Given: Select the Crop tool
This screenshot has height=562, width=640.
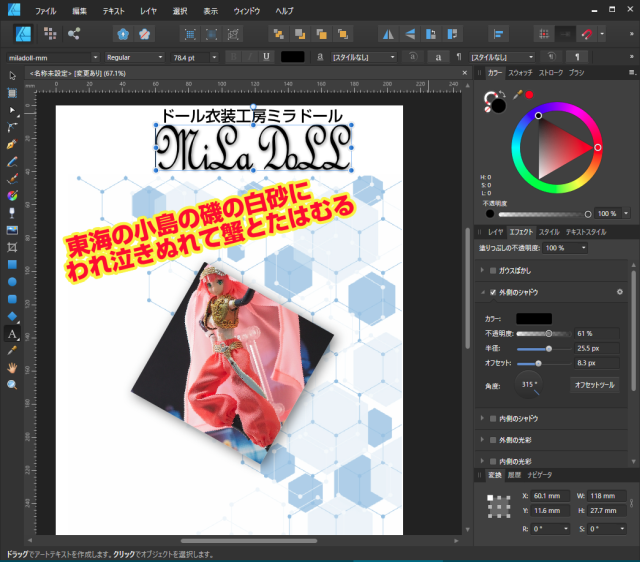Looking at the screenshot, I should (12, 247).
